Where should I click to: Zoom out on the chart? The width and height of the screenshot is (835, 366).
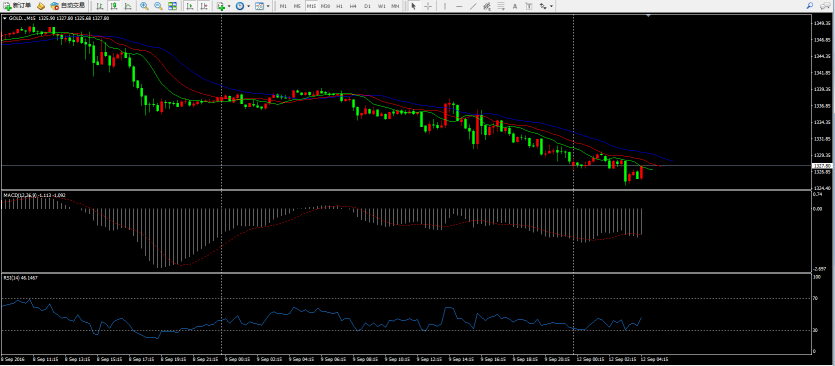click(158, 6)
